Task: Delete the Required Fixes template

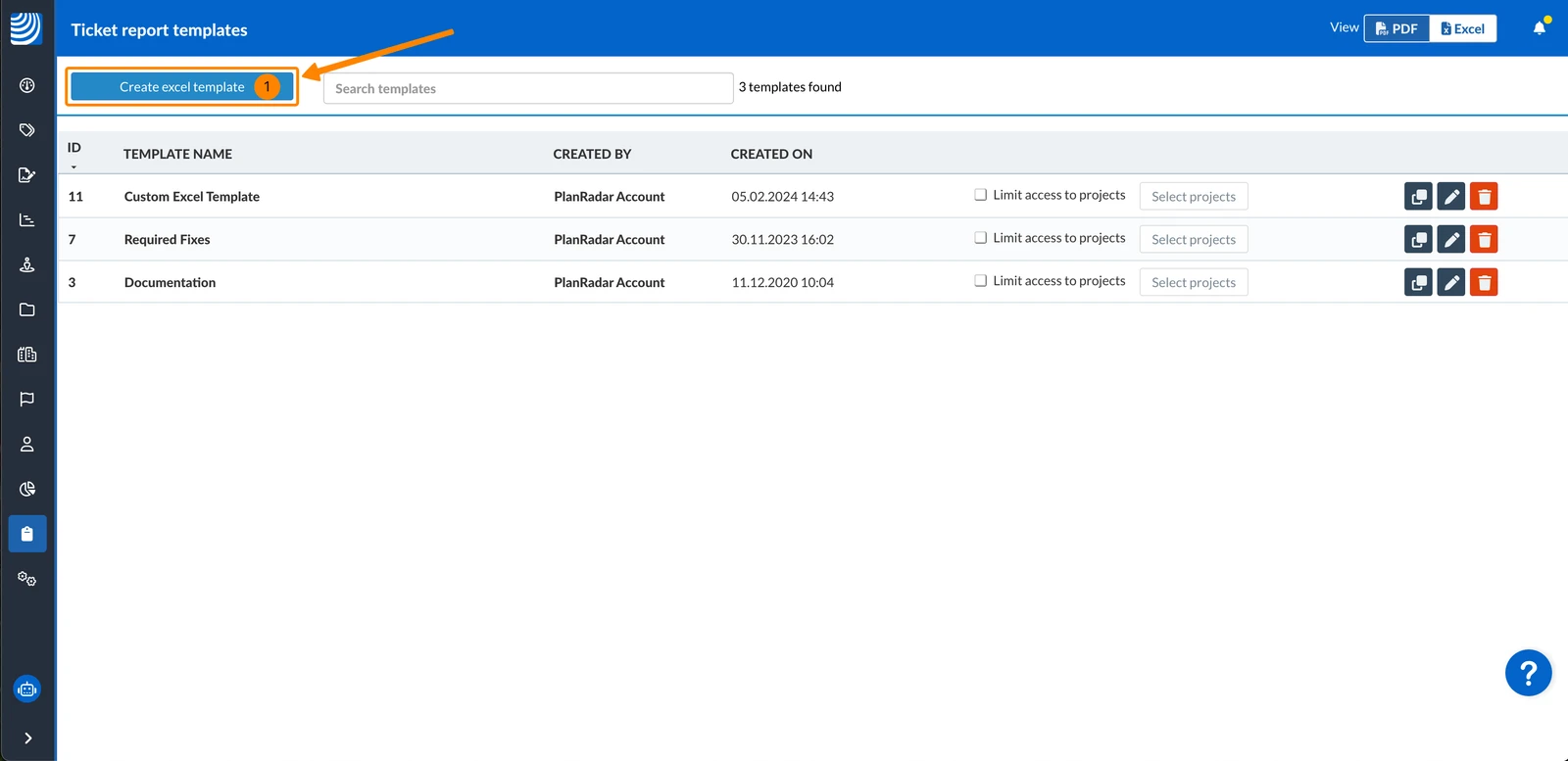Action: [x=1484, y=240]
